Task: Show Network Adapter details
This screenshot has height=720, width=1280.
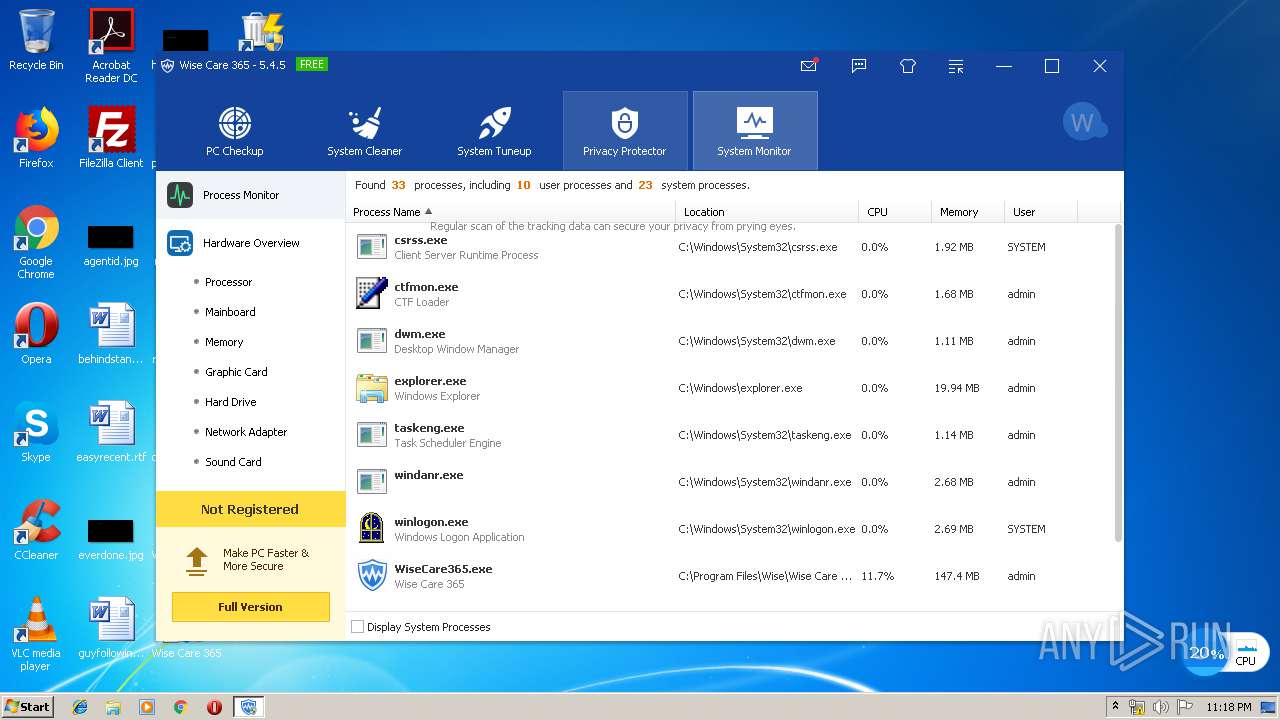Action: coord(246,432)
